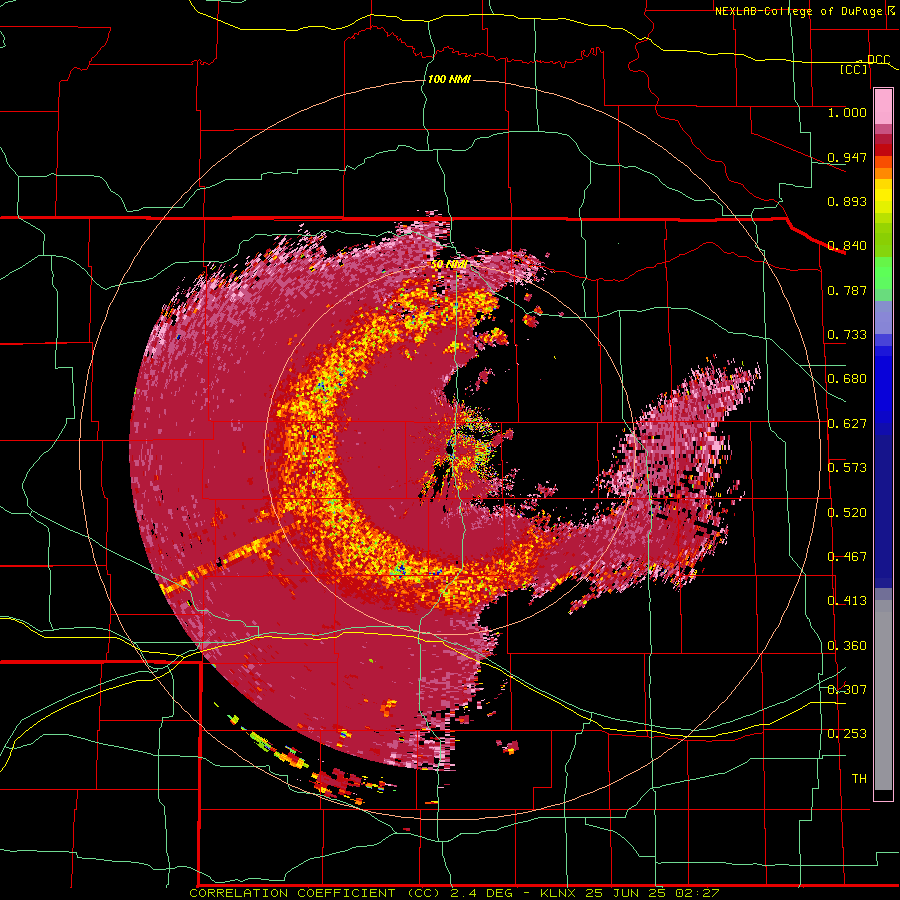Select the 0.840 scale label
Screen dimensions: 900x900
pos(847,246)
